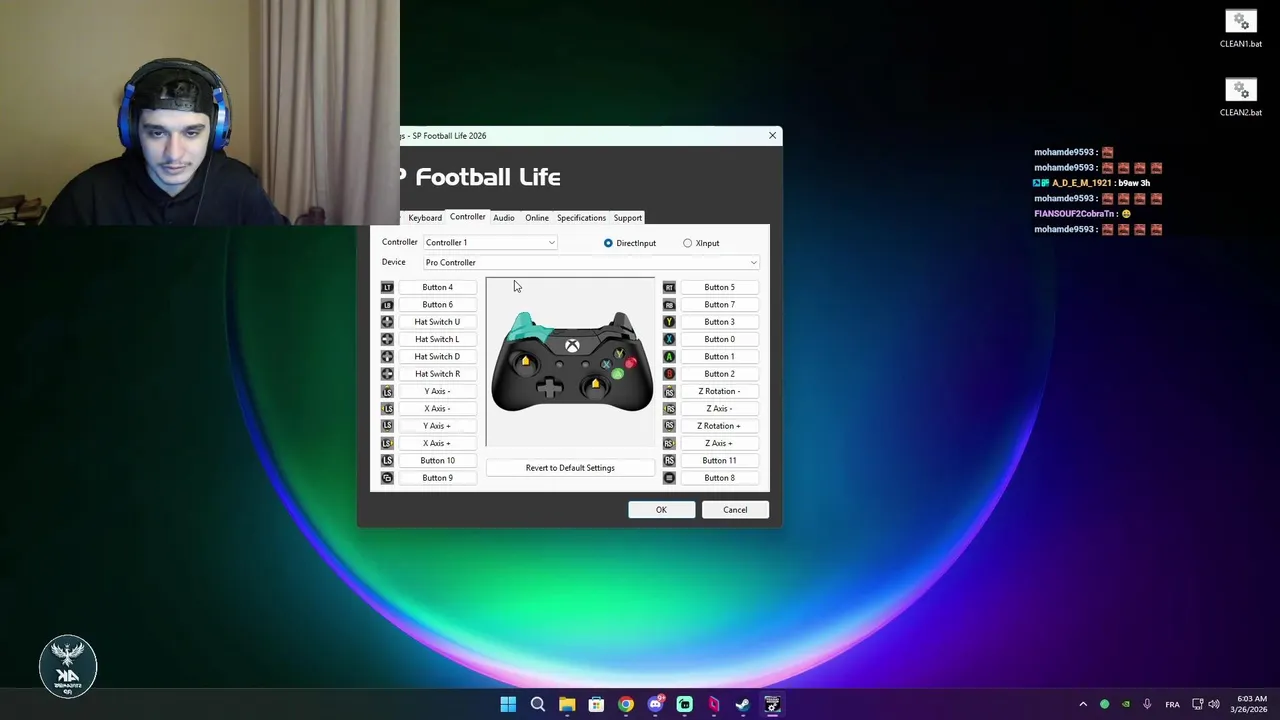1280x720 pixels.
Task: Click the Xbox controller preview image
Action: 572,362
